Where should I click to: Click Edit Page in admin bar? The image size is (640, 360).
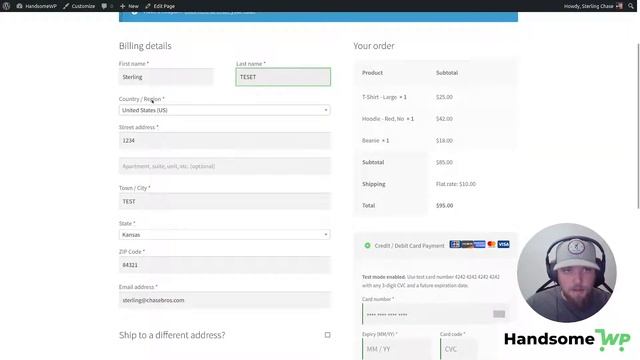(x=160, y=6)
